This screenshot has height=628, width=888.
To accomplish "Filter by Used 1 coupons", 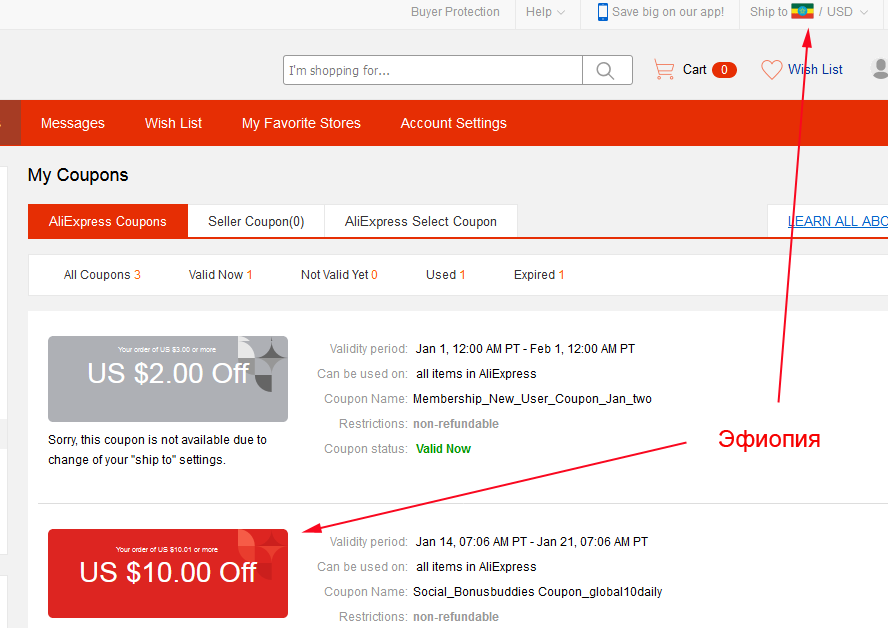I will (446, 275).
